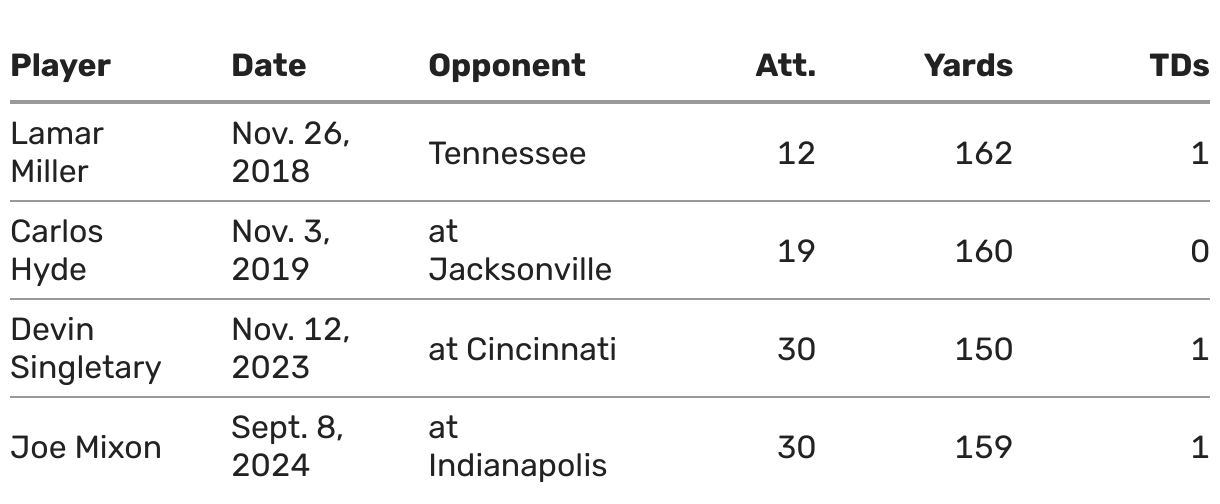The image size is (1220, 504).
Task: Click the 162 yards value
Action: tap(982, 153)
